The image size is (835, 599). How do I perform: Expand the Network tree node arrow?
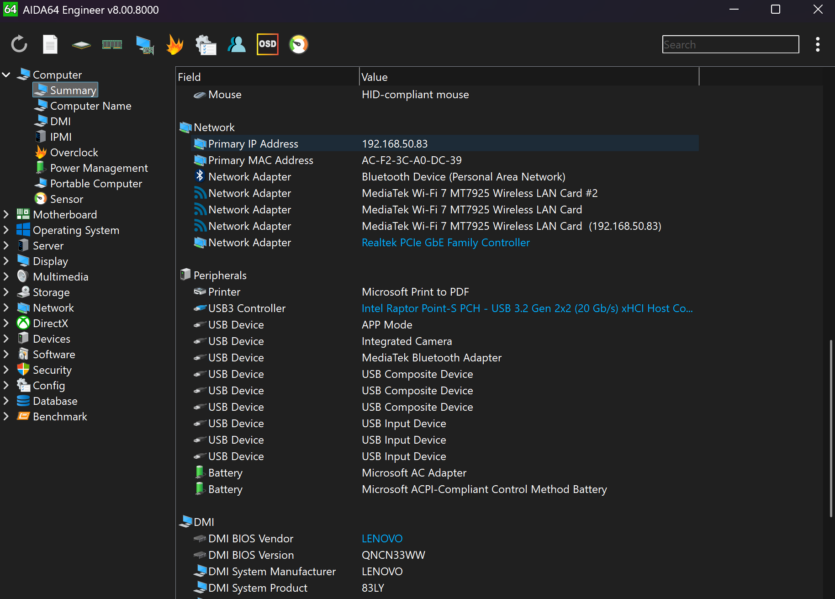[x=6, y=308]
